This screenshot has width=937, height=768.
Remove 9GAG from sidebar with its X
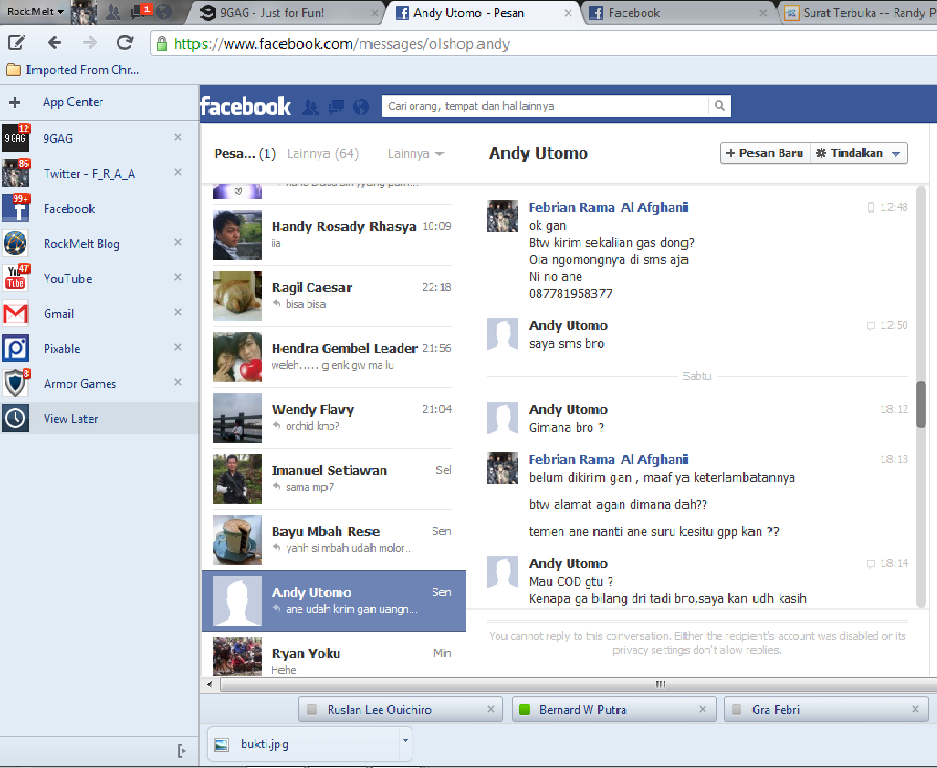click(x=177, y=137)
